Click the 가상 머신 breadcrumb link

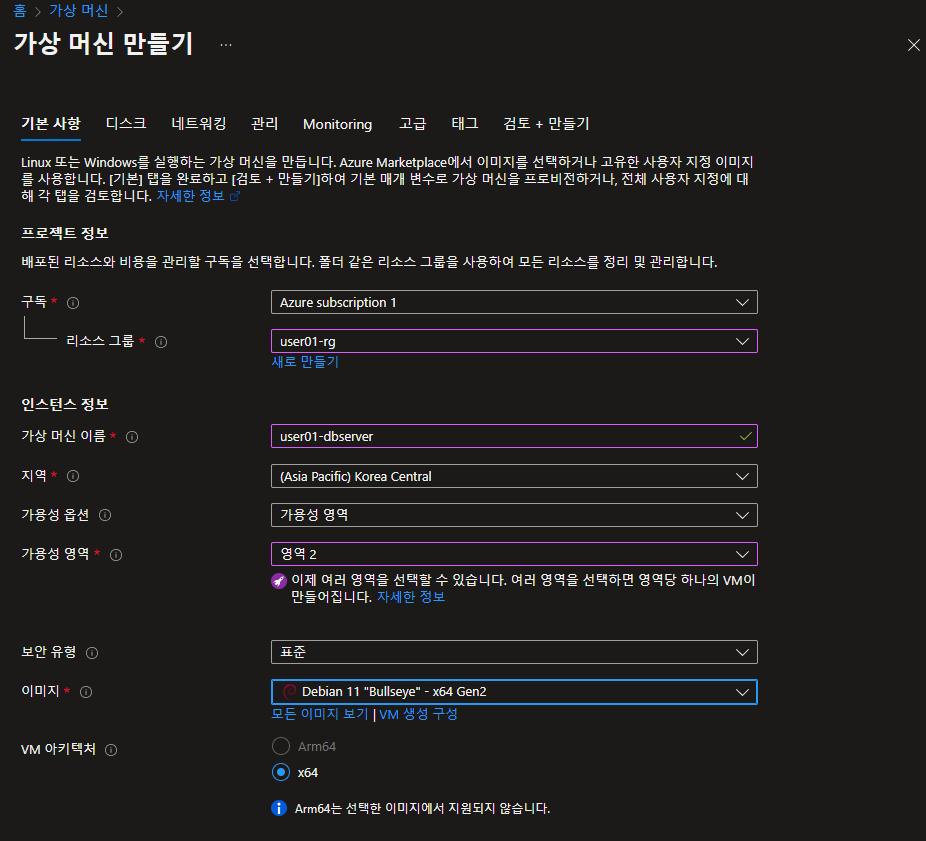(x=79, y=11)
